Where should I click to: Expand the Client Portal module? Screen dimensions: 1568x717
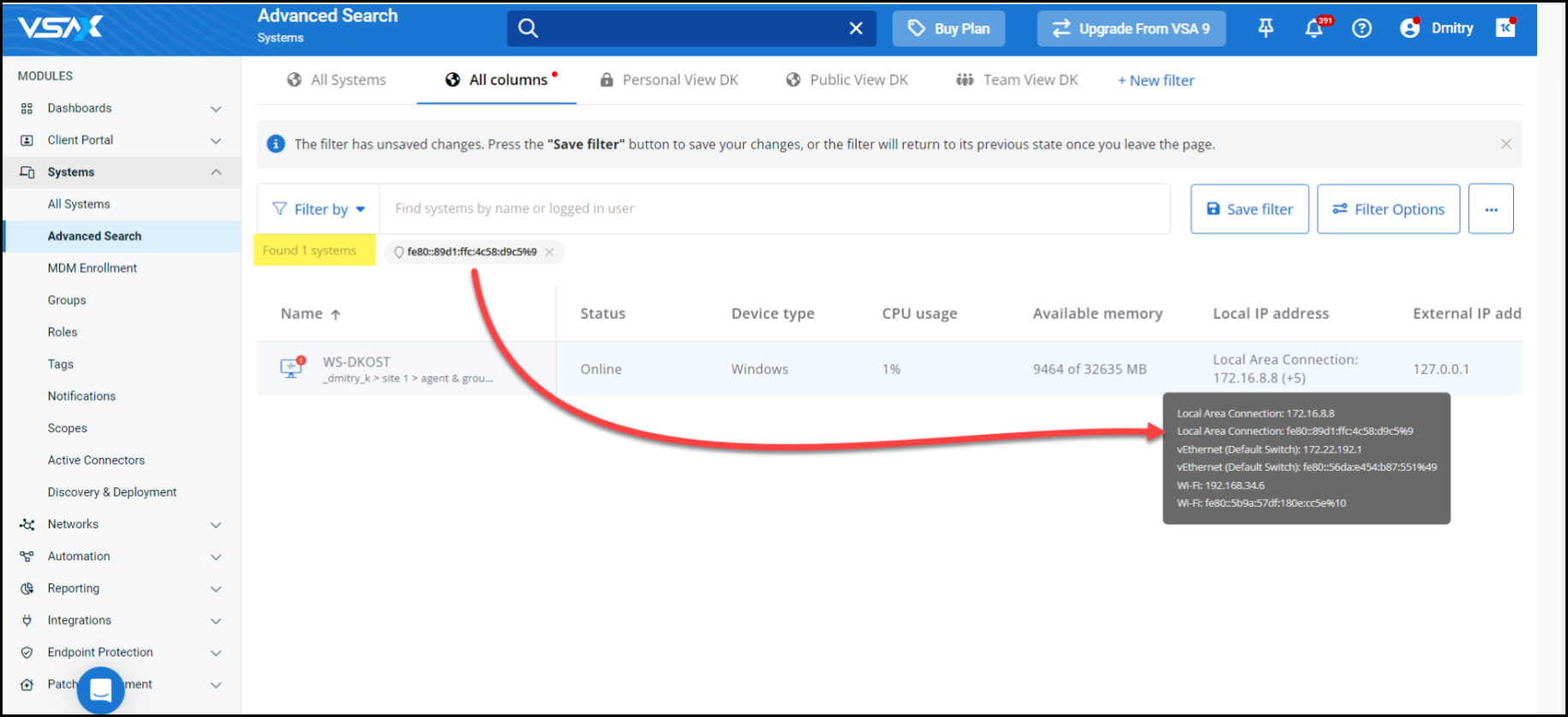click(216, 141)
